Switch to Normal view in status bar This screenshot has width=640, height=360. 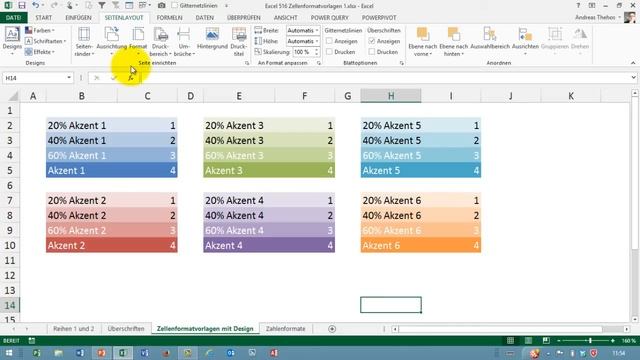(x=510, y=340)
